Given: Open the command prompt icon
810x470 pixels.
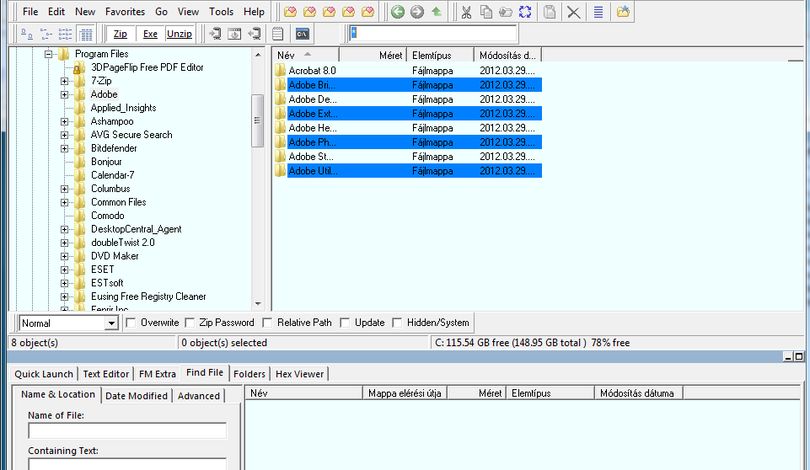Looking at the screenshot, I should click(302, 34).
